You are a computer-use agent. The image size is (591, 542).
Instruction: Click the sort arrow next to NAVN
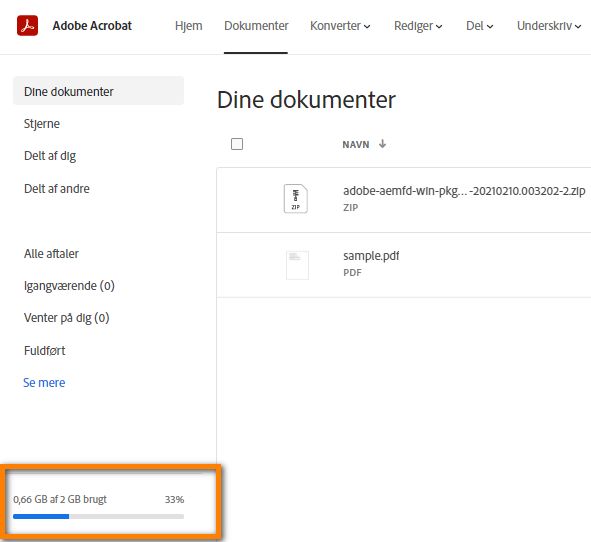pos(383,144)
